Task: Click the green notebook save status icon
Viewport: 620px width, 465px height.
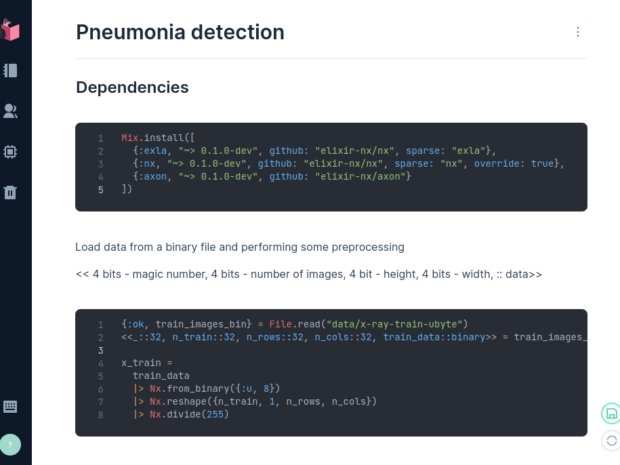Action: point(611,414)
